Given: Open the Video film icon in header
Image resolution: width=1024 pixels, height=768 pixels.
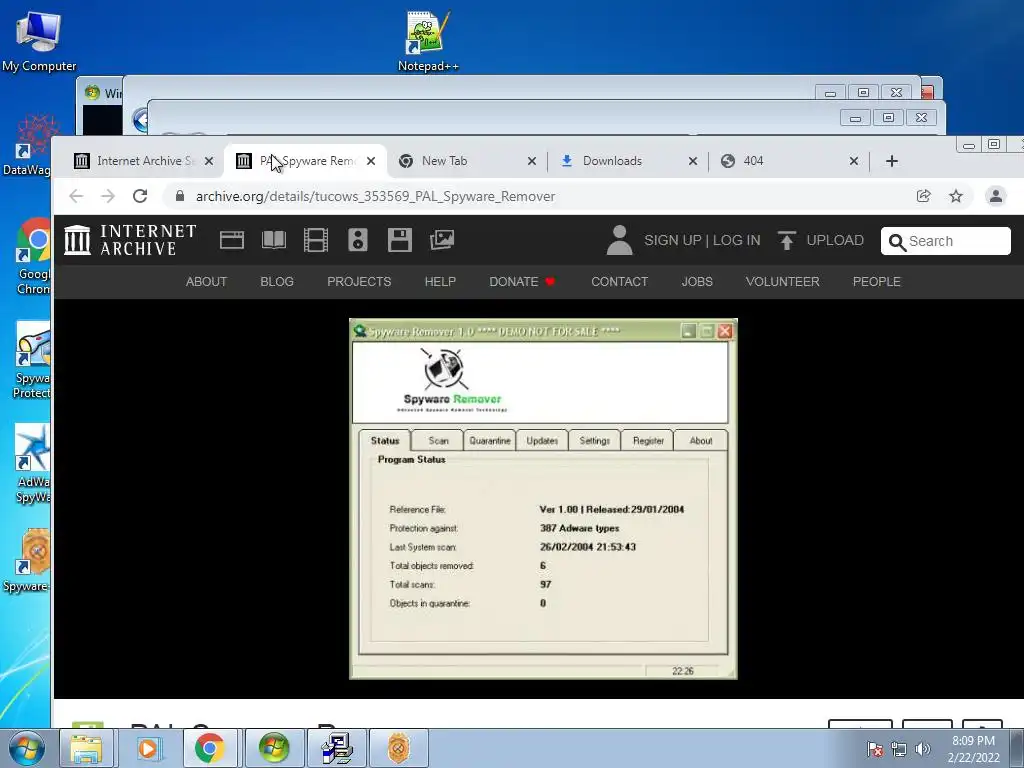Looking at the screenshot, I should pos(316,240).
